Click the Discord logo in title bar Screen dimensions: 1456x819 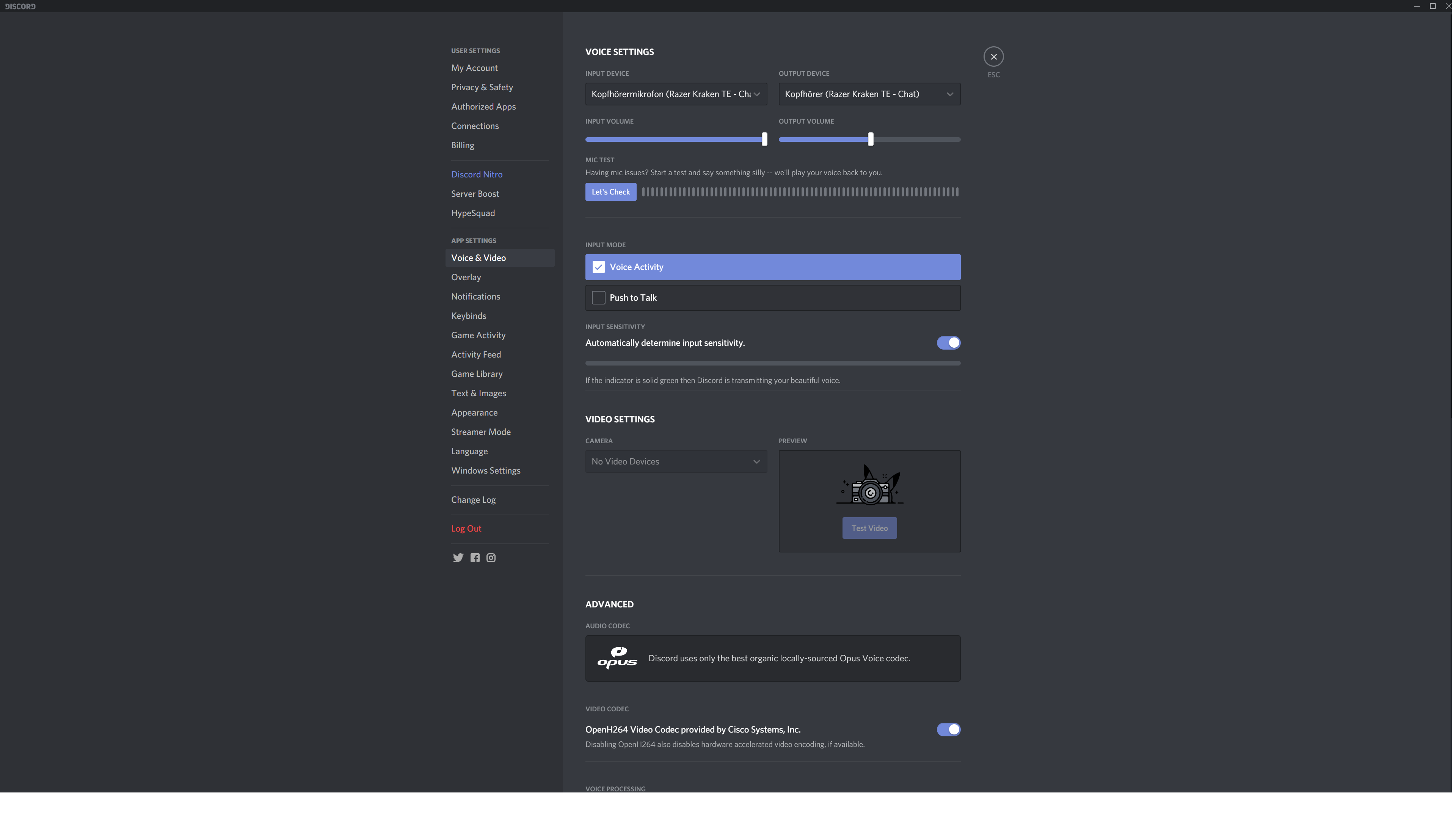pyautogui.click(x=20, y=6)
